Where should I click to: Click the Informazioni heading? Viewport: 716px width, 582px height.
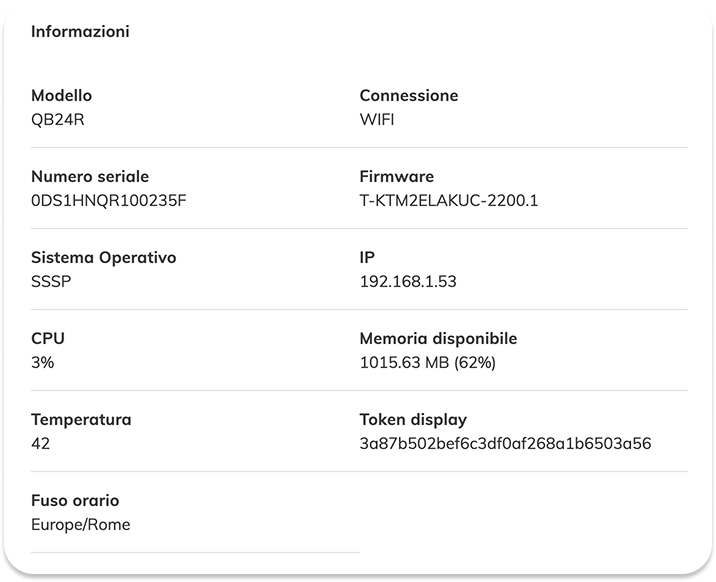[x=80, y=31]
